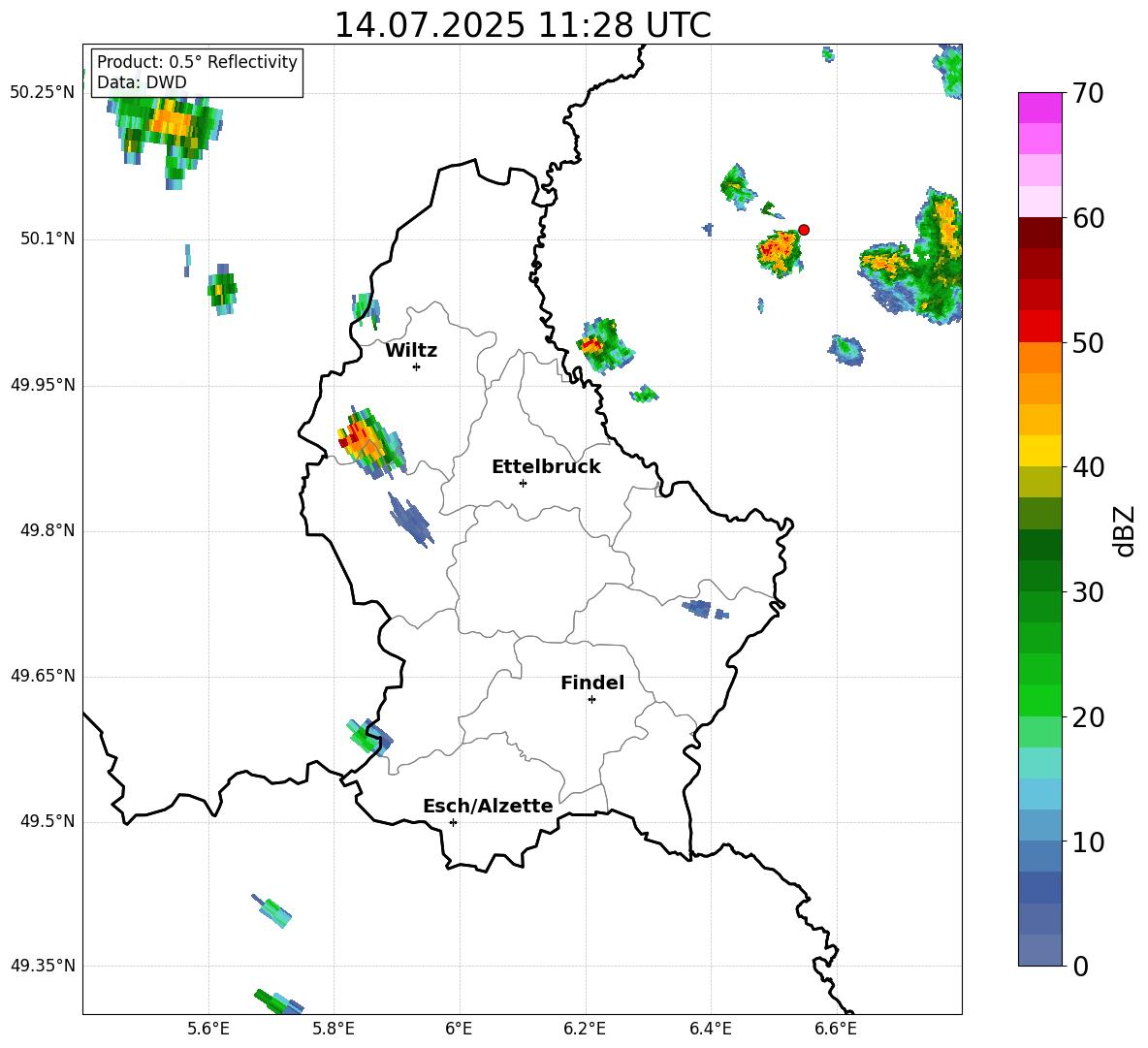Select the Esch/Alzette city label
1148x1048 pixels.
tap(488, 806)
